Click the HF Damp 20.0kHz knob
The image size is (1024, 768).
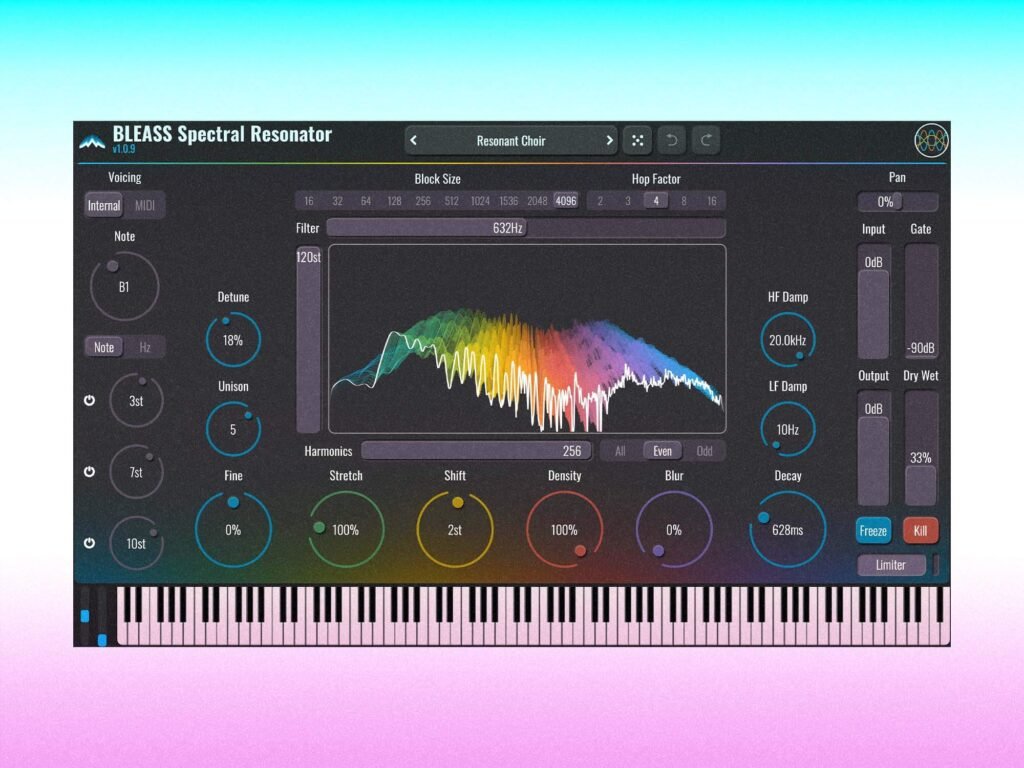click(788, 340)
